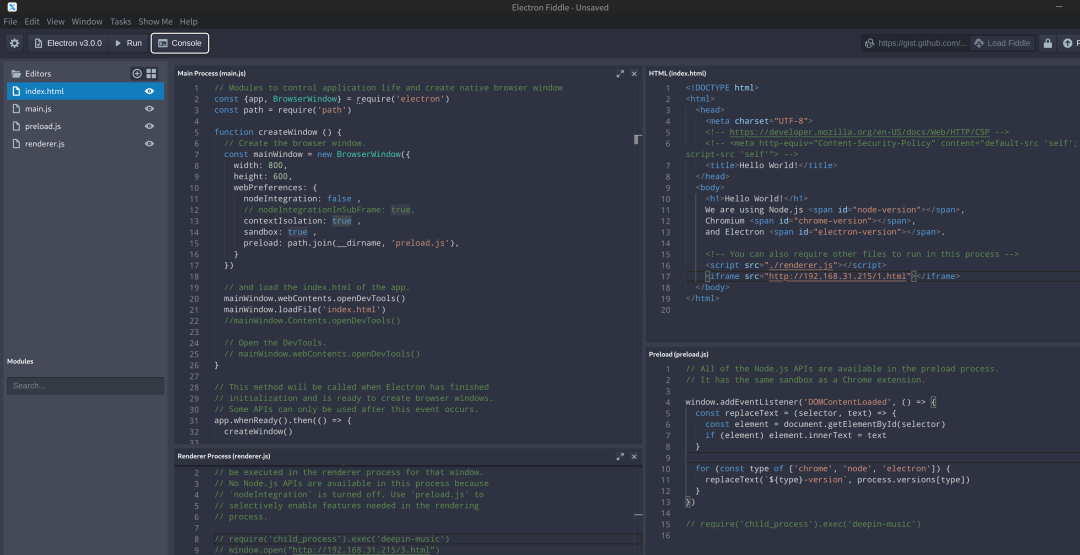Open the Electron v3.0.0 version selector
The width and height of the screenshot is (1080, 555).
tap(68, 43)
